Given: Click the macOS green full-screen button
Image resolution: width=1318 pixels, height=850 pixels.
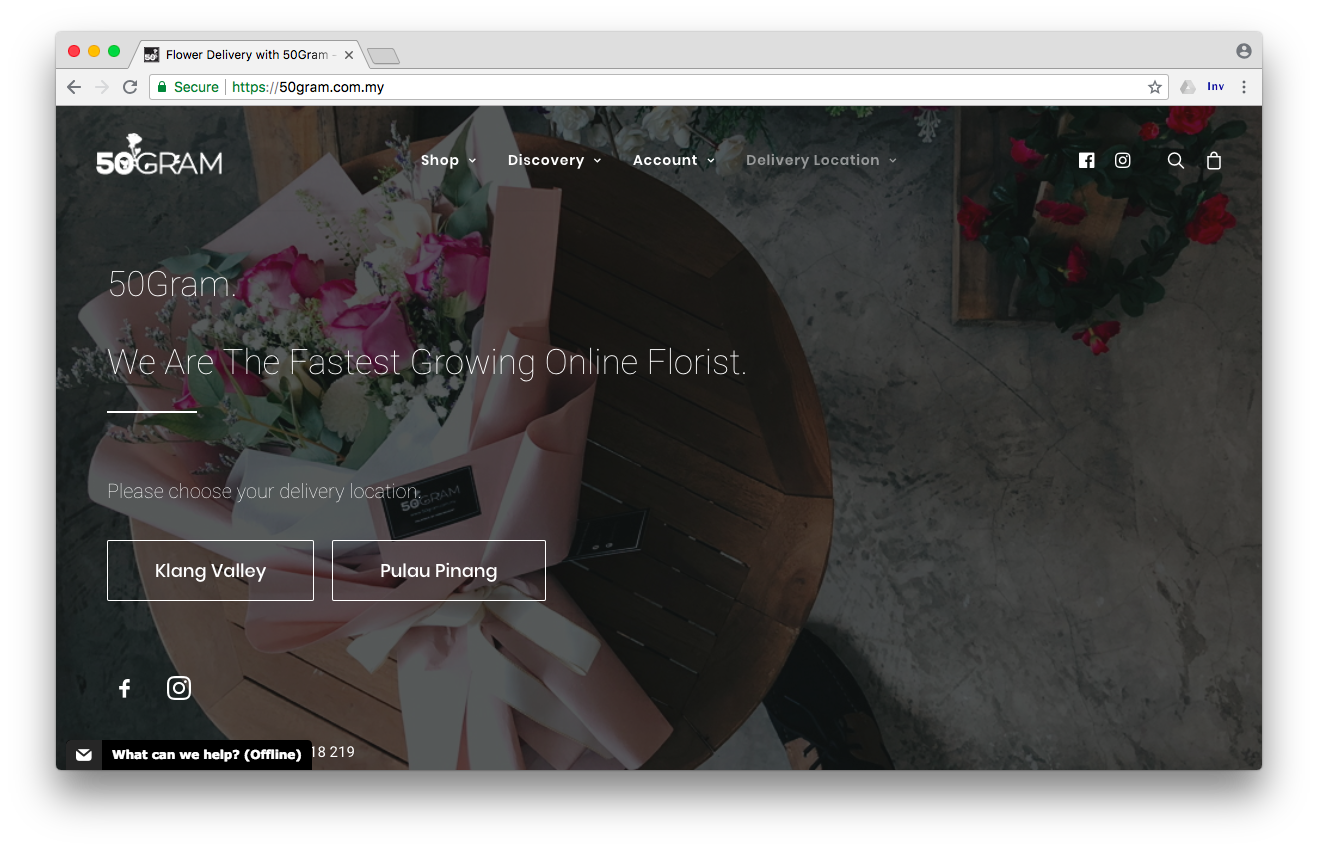Looking at the screenshot, I should point(114,51).
